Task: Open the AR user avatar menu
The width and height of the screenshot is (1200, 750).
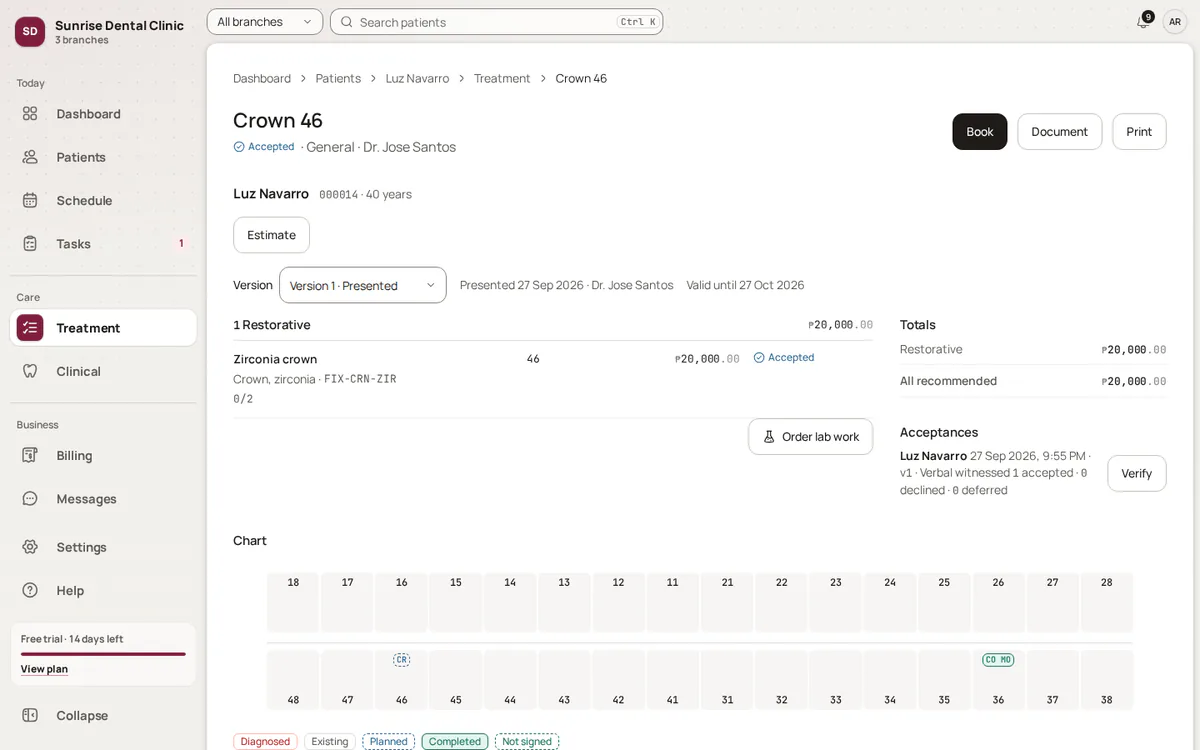Action: [x=1175, y=22]
